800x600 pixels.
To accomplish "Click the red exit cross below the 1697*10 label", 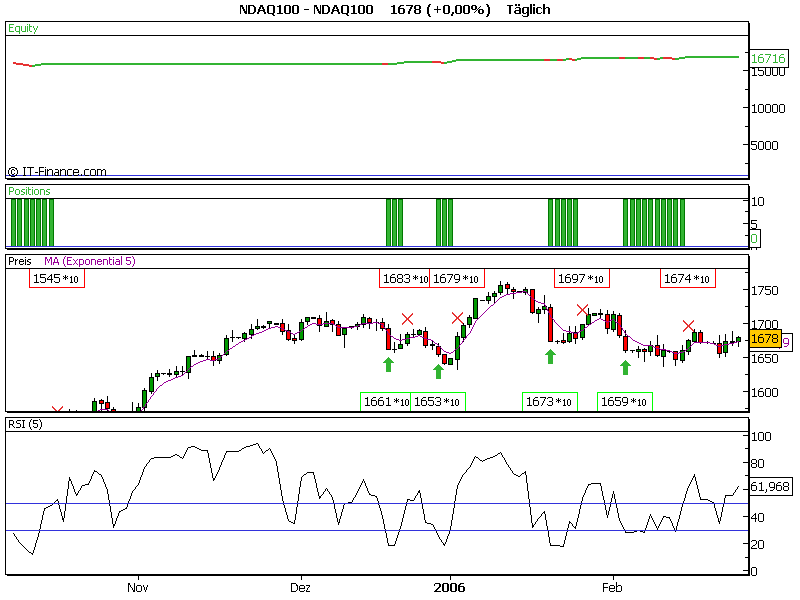I will 582,310.
